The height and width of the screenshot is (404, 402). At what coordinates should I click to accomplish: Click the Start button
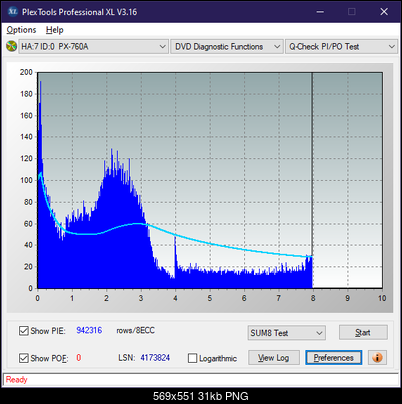(x=363, y=332)
